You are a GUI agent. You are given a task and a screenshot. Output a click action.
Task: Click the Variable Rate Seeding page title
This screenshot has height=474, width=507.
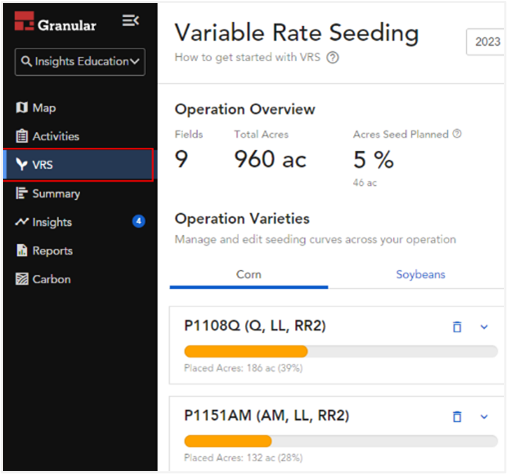tap(297, 33)
